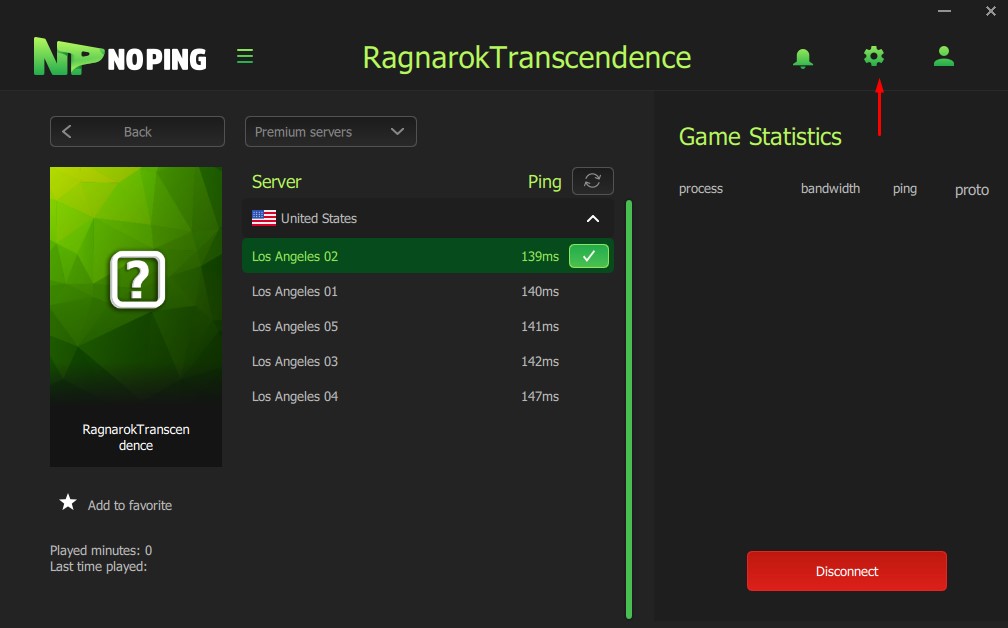Viewport: 1008px width, 628px height.
Task: Toggle the Los Angeles 02 selected checkmark
Action: tap(589, 256)
